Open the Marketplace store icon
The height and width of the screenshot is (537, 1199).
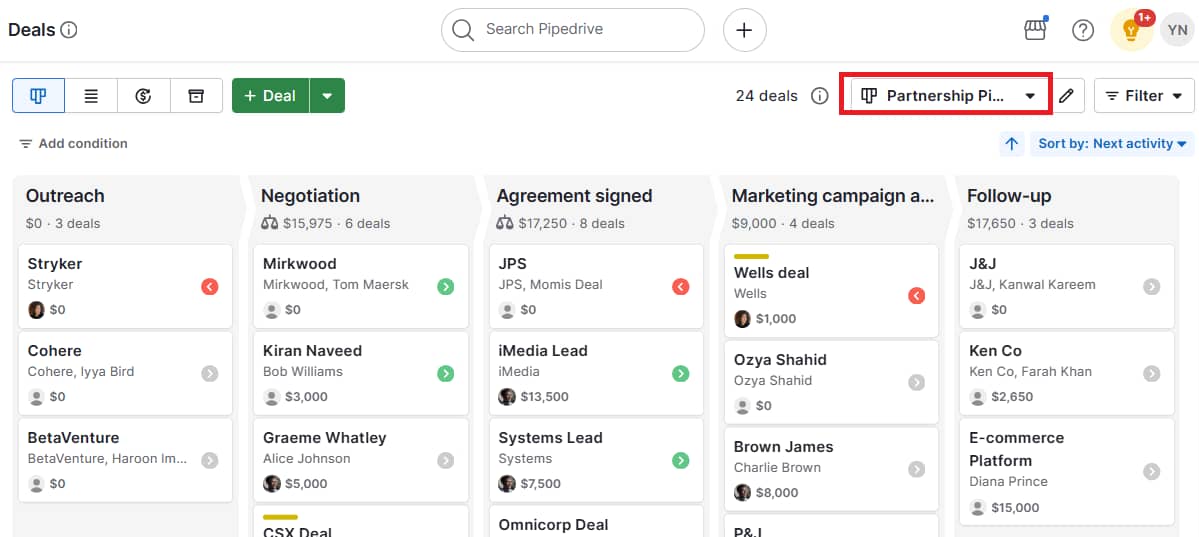click(1035, 30)
